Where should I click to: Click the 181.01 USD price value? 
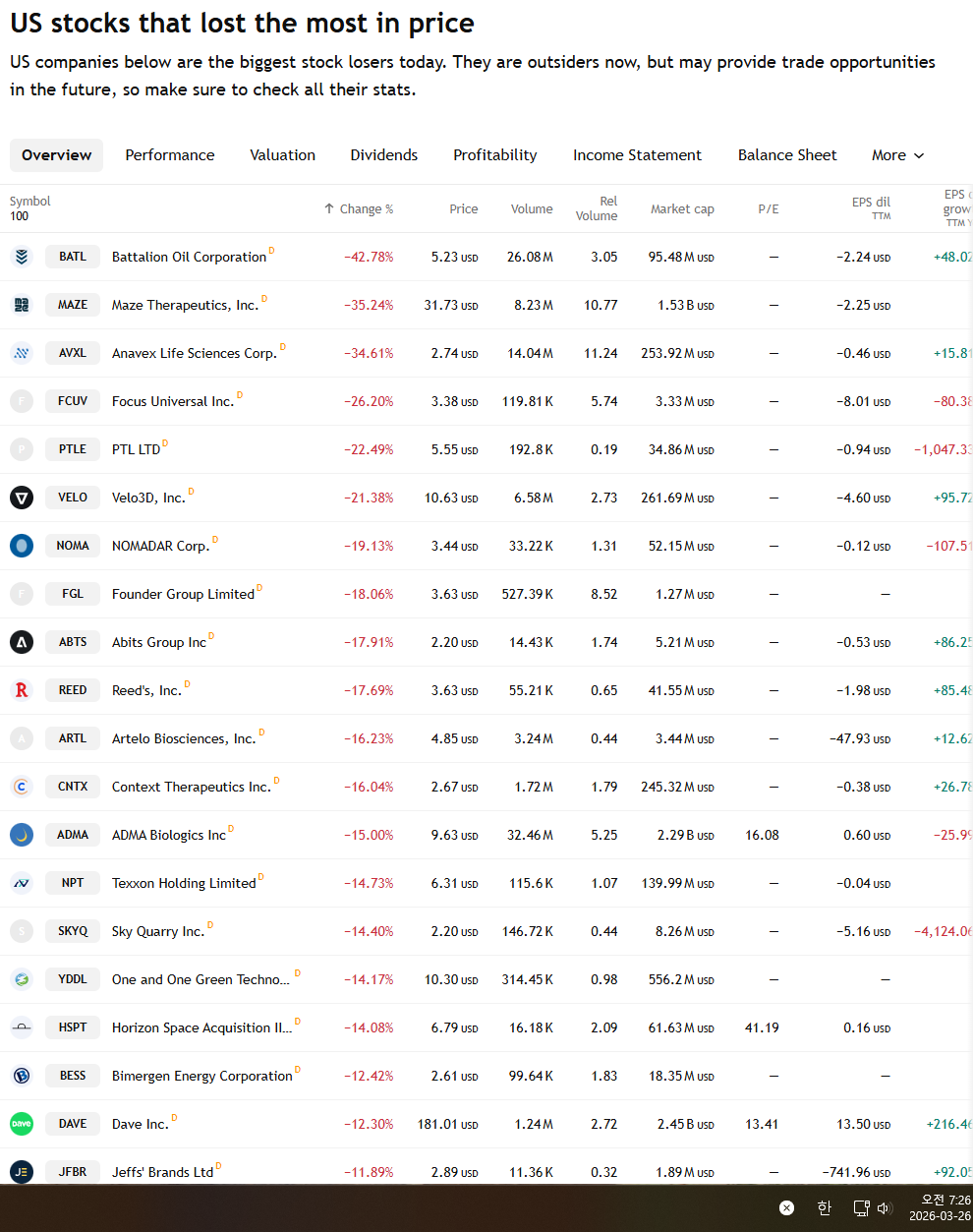pyautogui.click(x=447, y=1124)
